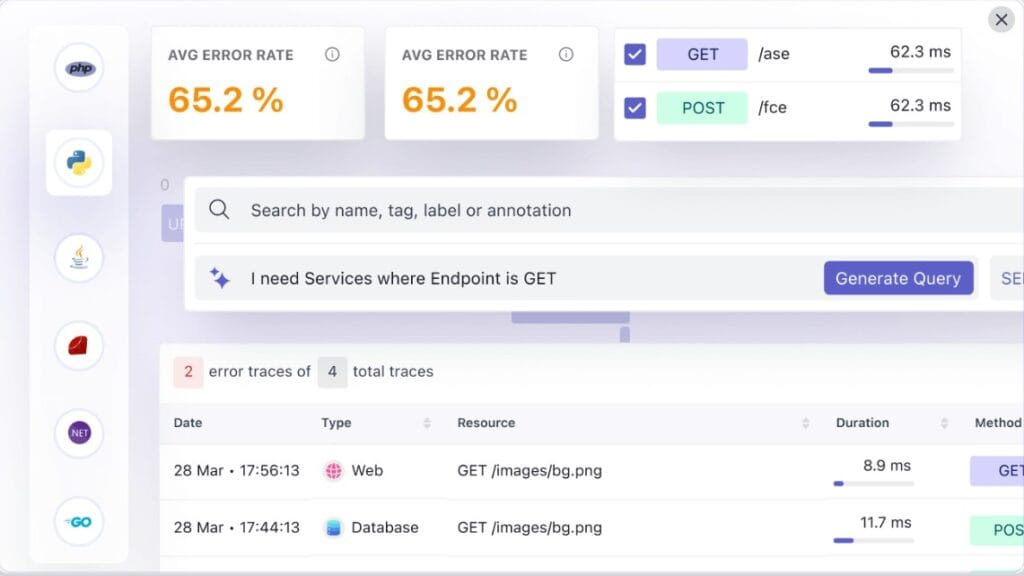Viewport: 1024px width, 576px height.
Task: Click the AVG ERROR RATE info icon
Action: coord(332,55)
